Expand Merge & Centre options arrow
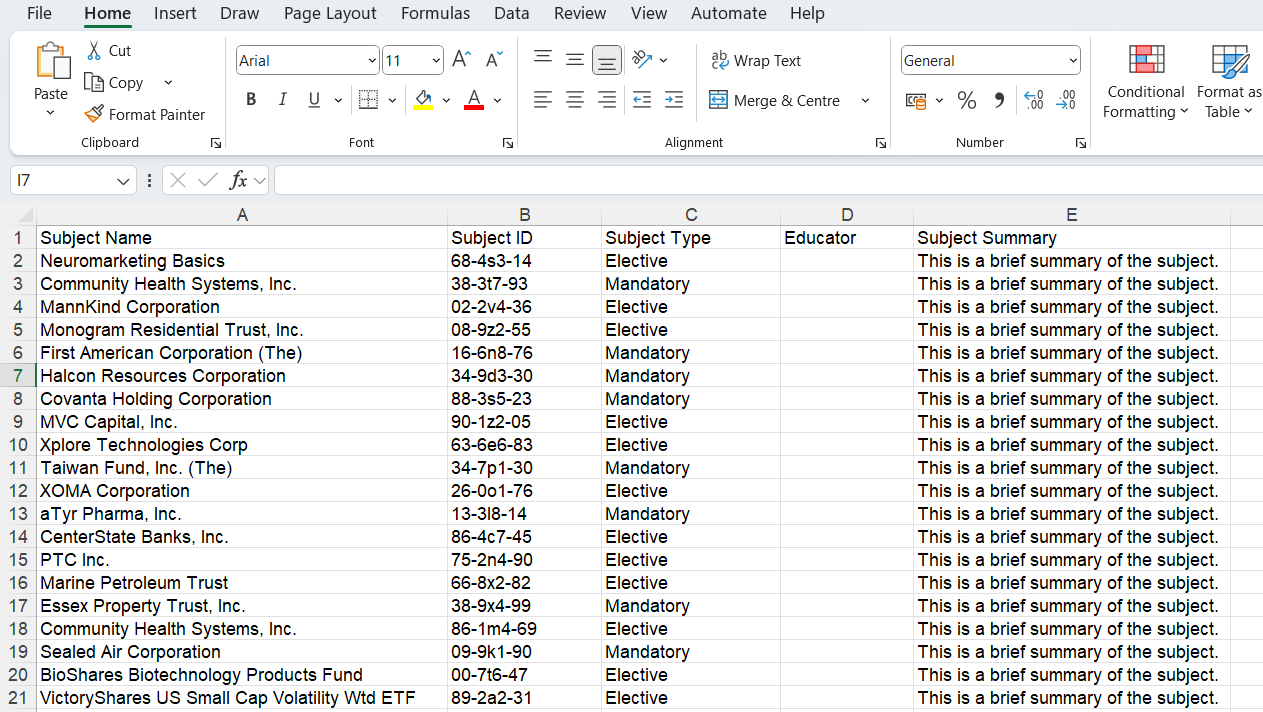 pyautogui.click(x=865, y=100)
